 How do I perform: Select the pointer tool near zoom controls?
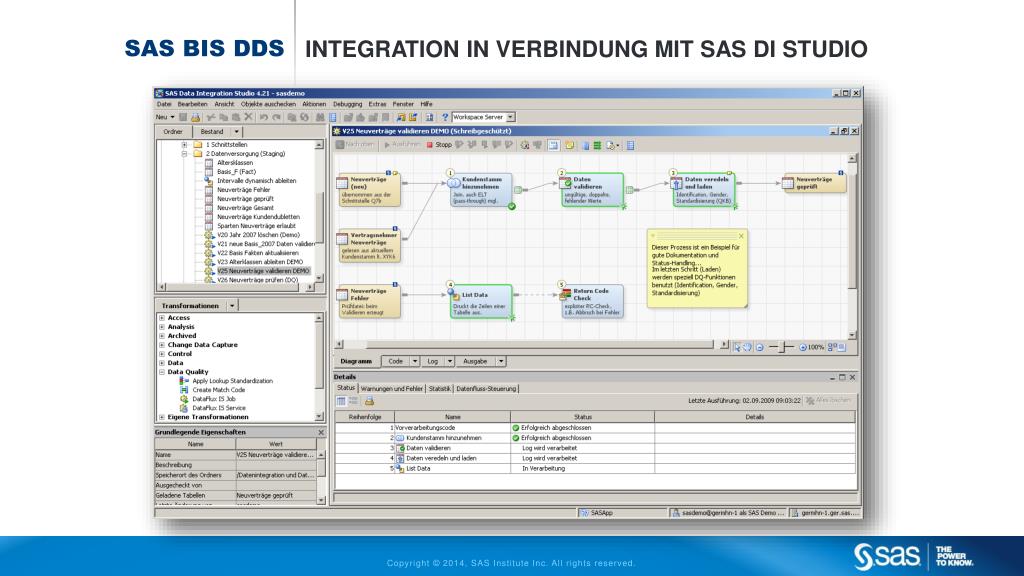(737, 347)
